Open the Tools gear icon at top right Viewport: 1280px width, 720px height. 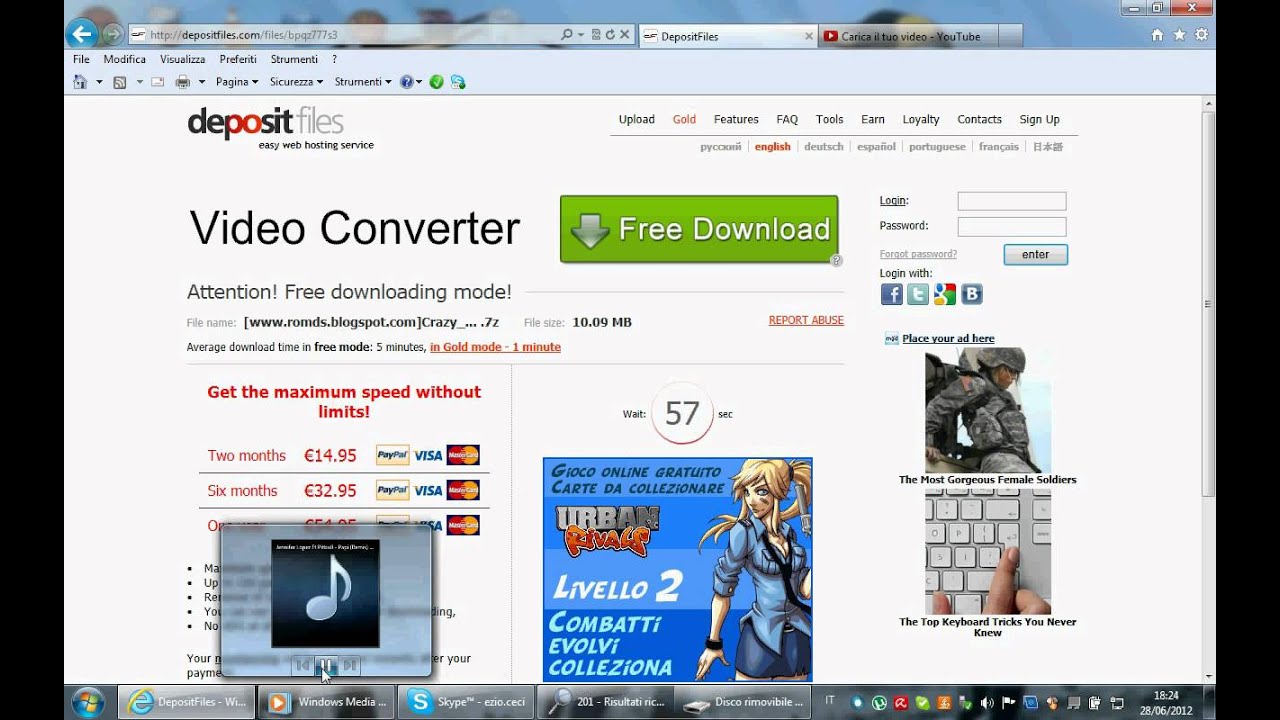(1201, 34)
